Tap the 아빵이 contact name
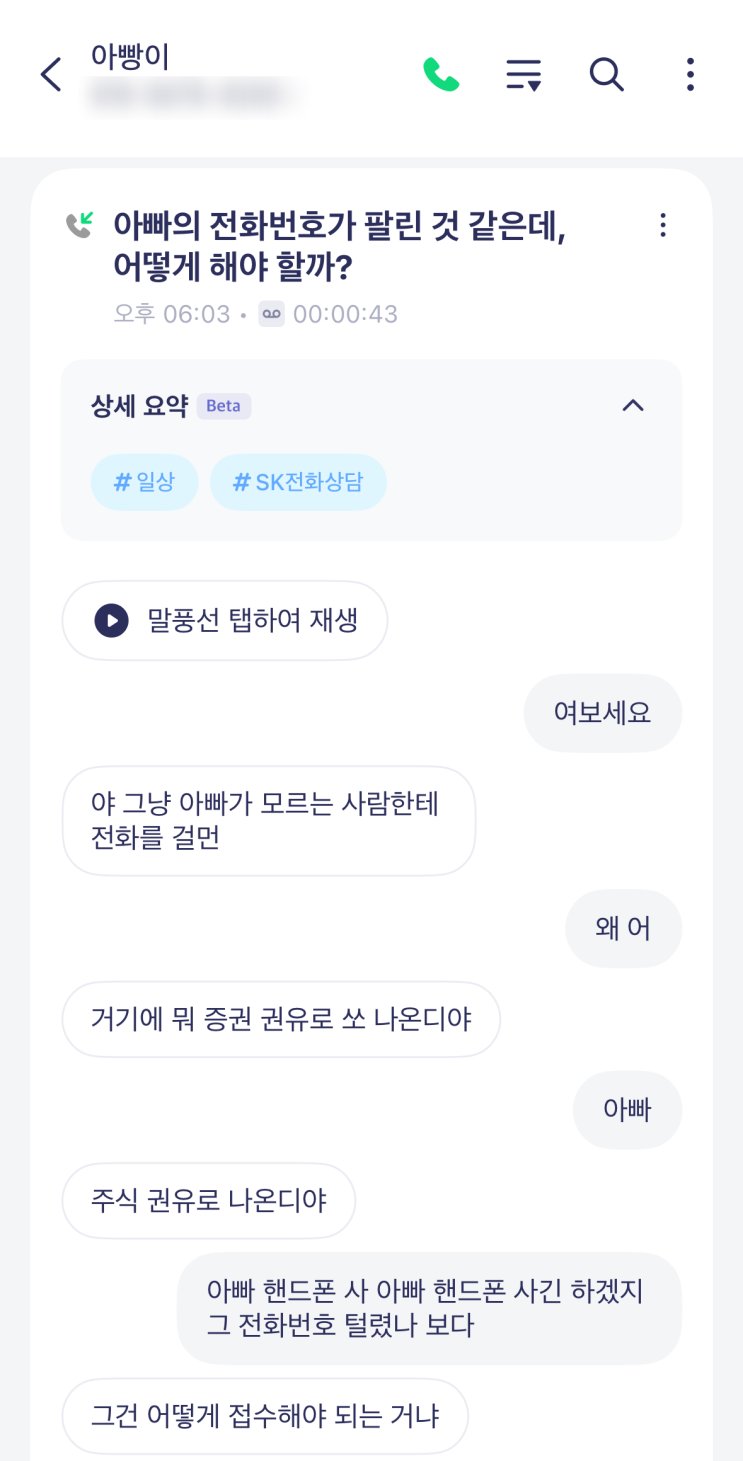The width and height of the screenshot is (743, 1461). click(130, 56)
